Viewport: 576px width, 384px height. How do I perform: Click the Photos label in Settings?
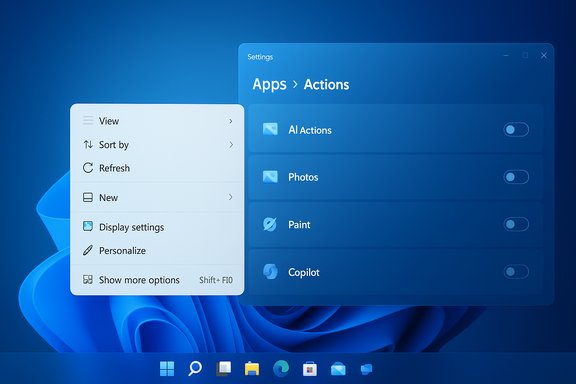tap(303, 177)
